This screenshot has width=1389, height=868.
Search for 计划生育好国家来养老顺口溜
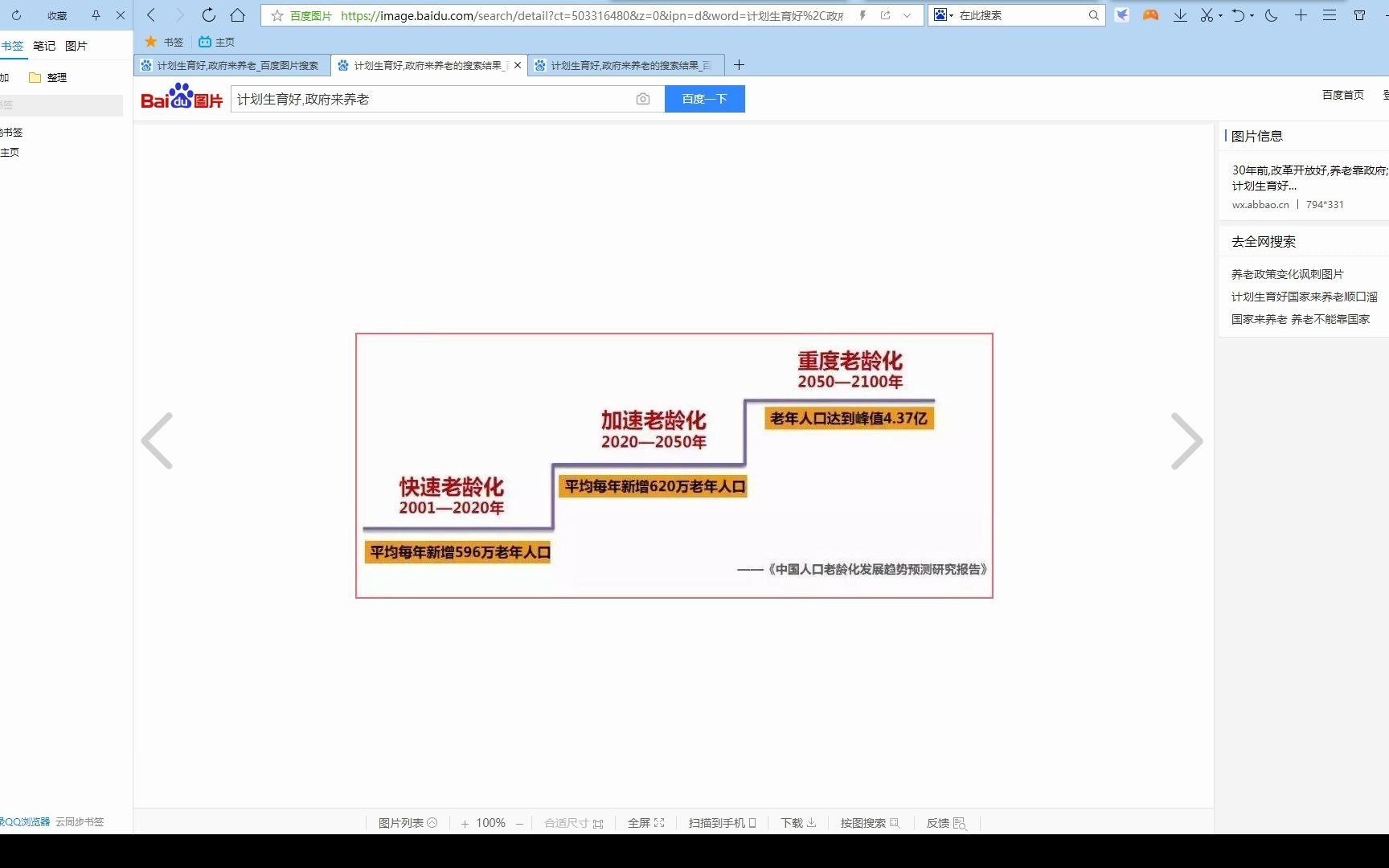coord(1304,297)
